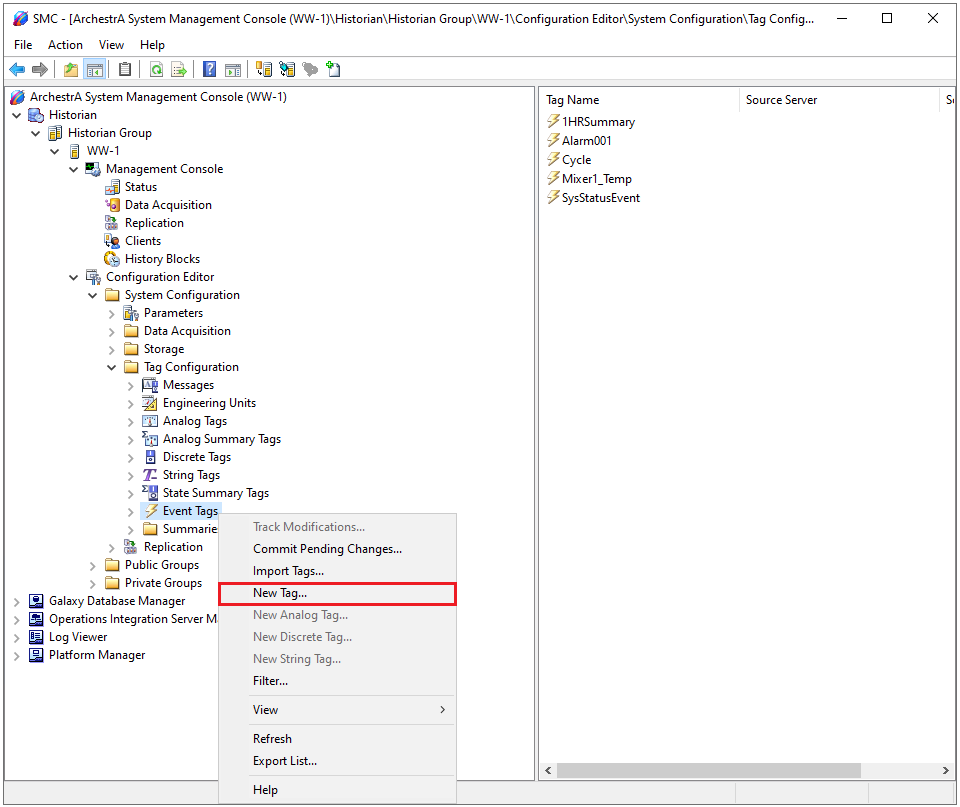The image size is (960, 807).
Task: Select Import Tags... in the context menu
Action: 337,571
